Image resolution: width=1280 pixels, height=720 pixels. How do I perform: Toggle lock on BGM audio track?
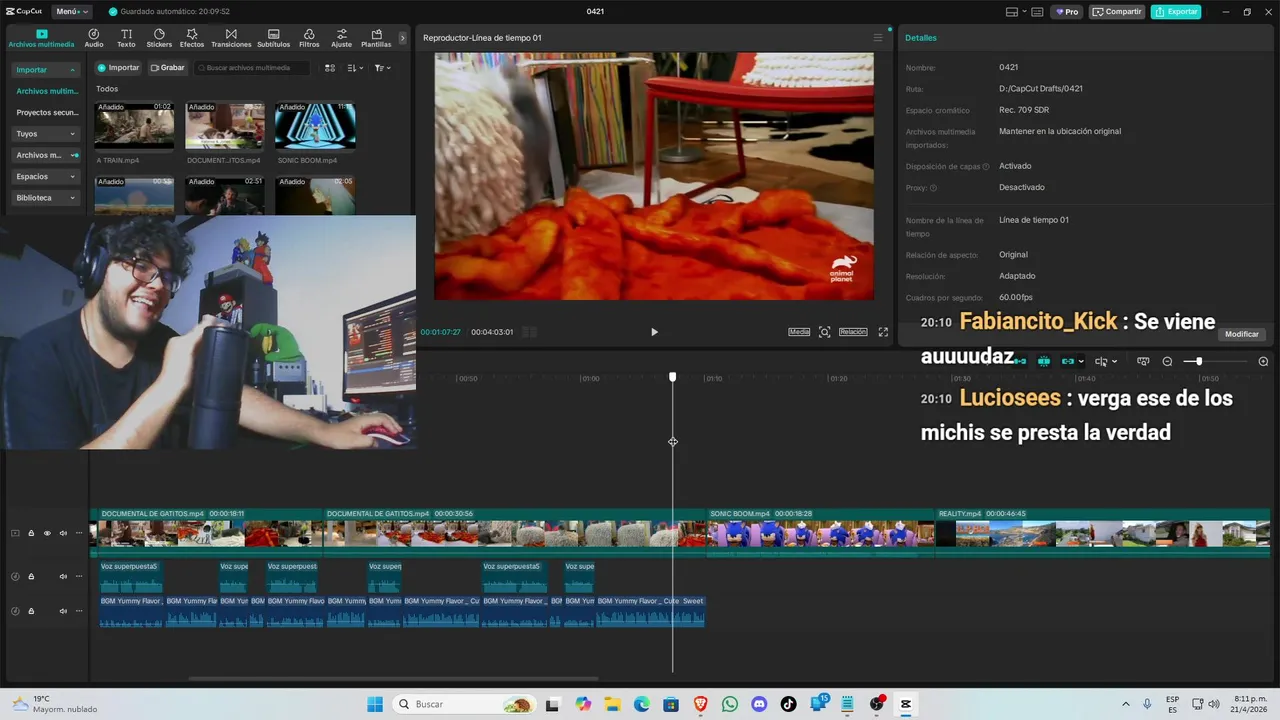[31, 610]
